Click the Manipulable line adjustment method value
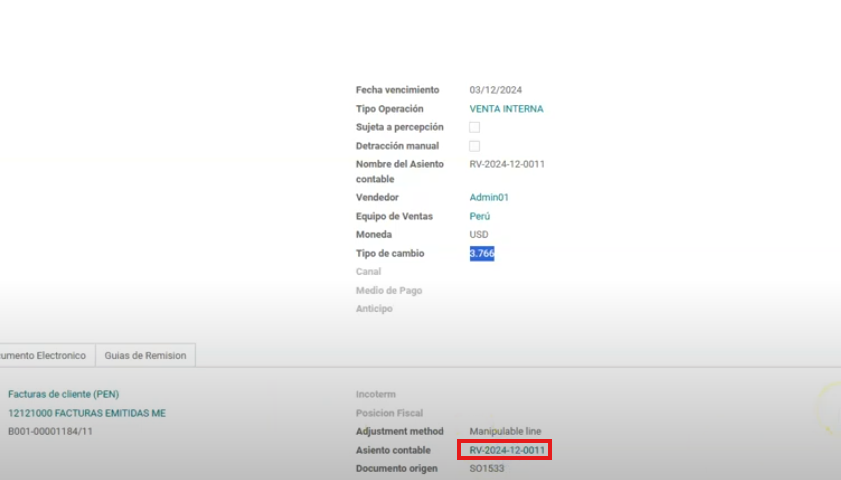The height and width of the screenshot is (480, 841). point(505,431)
